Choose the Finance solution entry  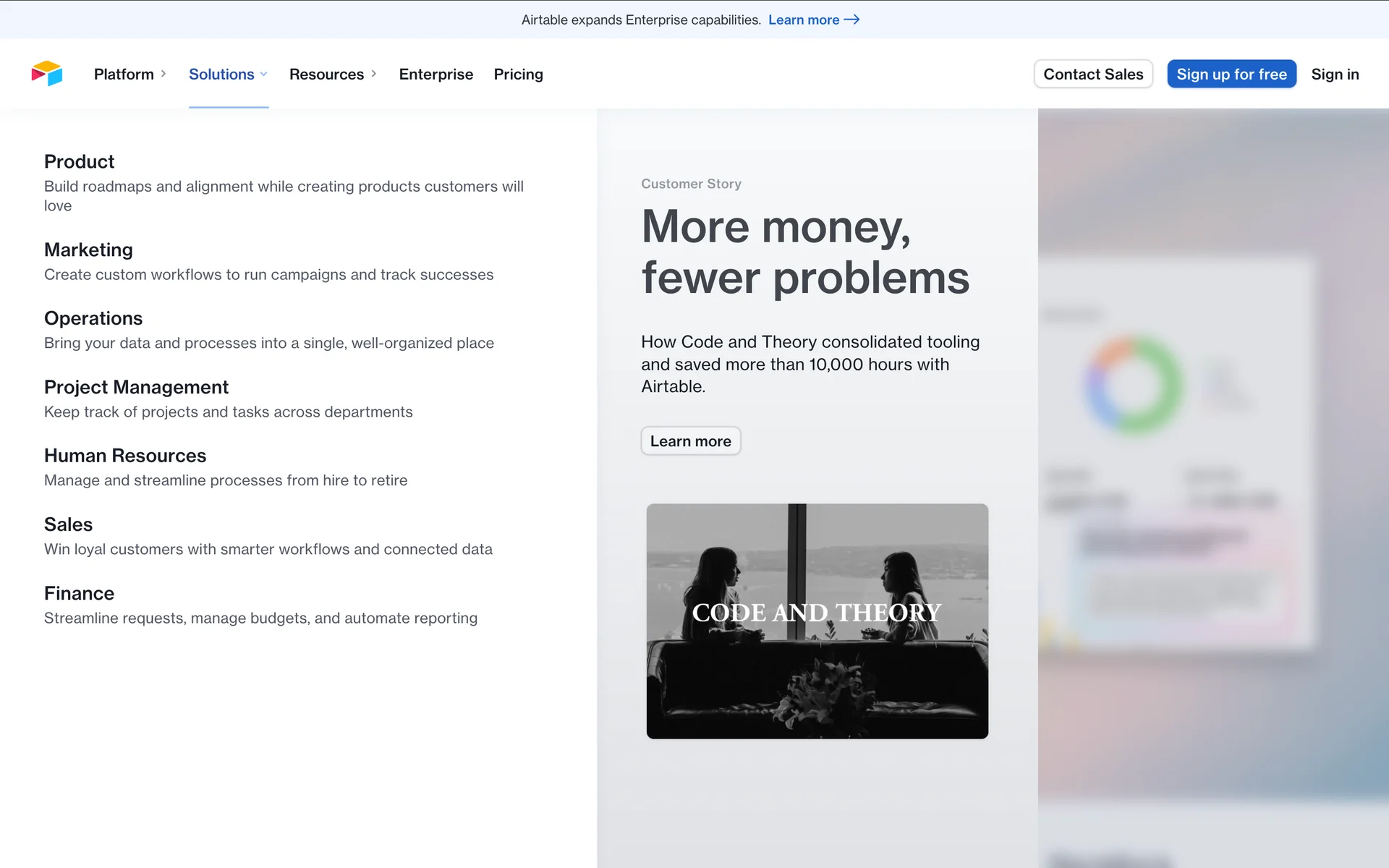pos(79,593)
